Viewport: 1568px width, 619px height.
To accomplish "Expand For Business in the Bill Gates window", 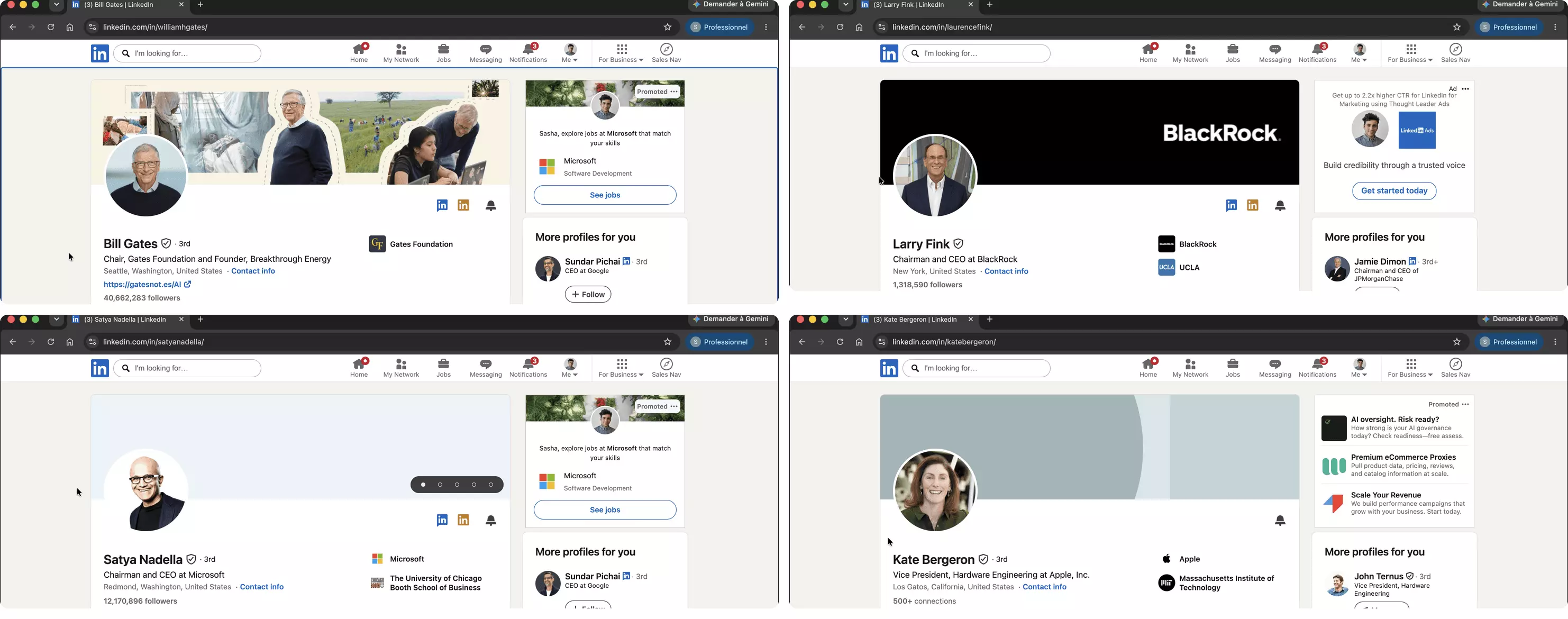I will 621,53.
